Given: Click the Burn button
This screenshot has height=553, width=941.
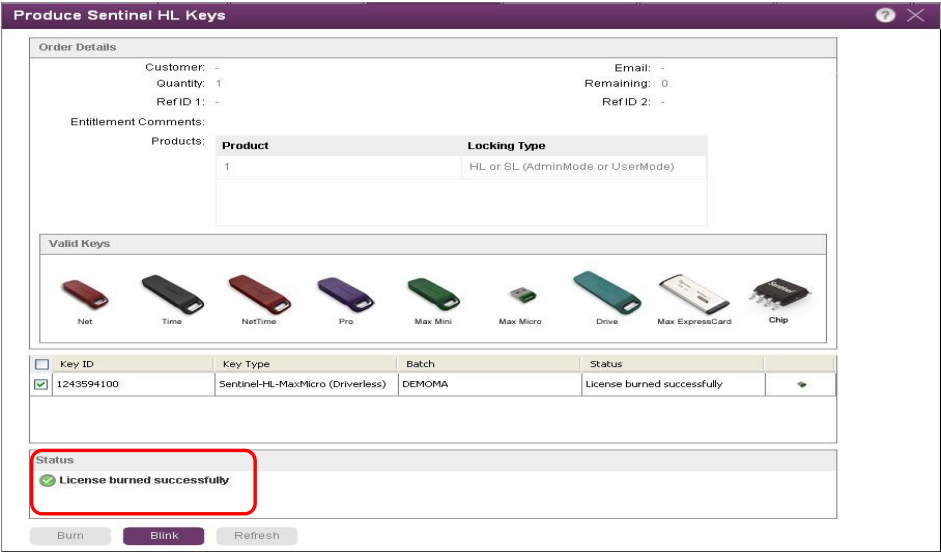Looking at the screenshot, I should coord(70,535).
